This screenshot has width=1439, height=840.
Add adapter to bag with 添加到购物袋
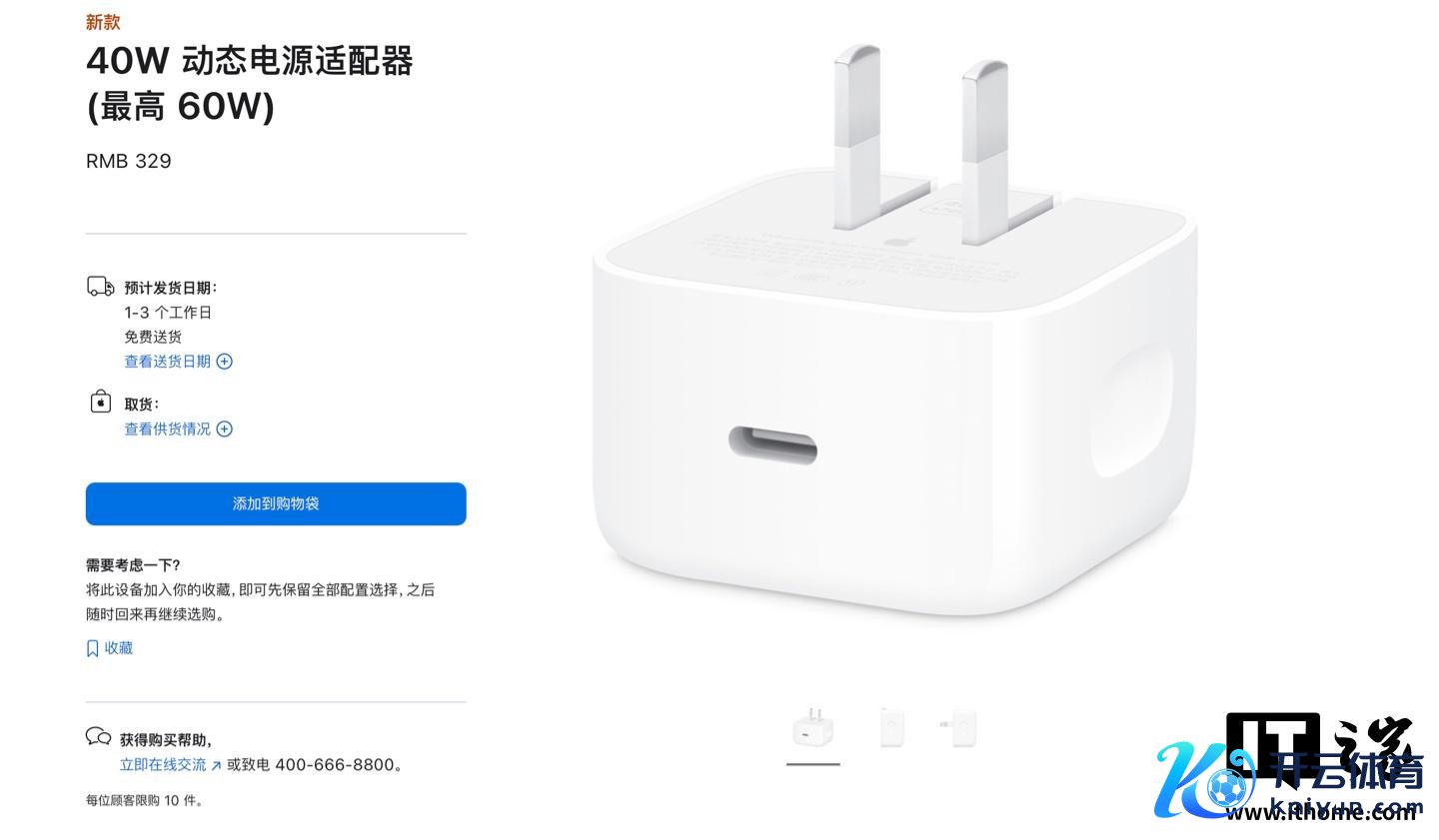[x=276, y=503]
